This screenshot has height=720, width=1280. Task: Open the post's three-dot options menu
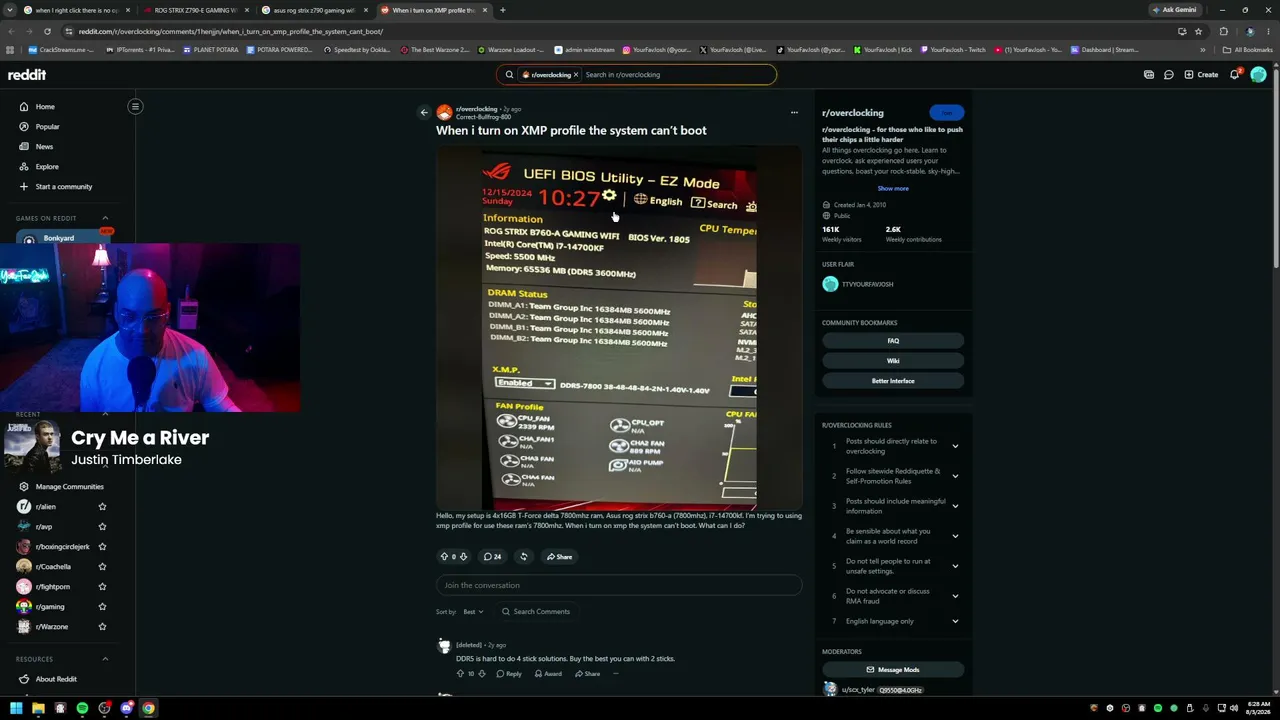794,112
